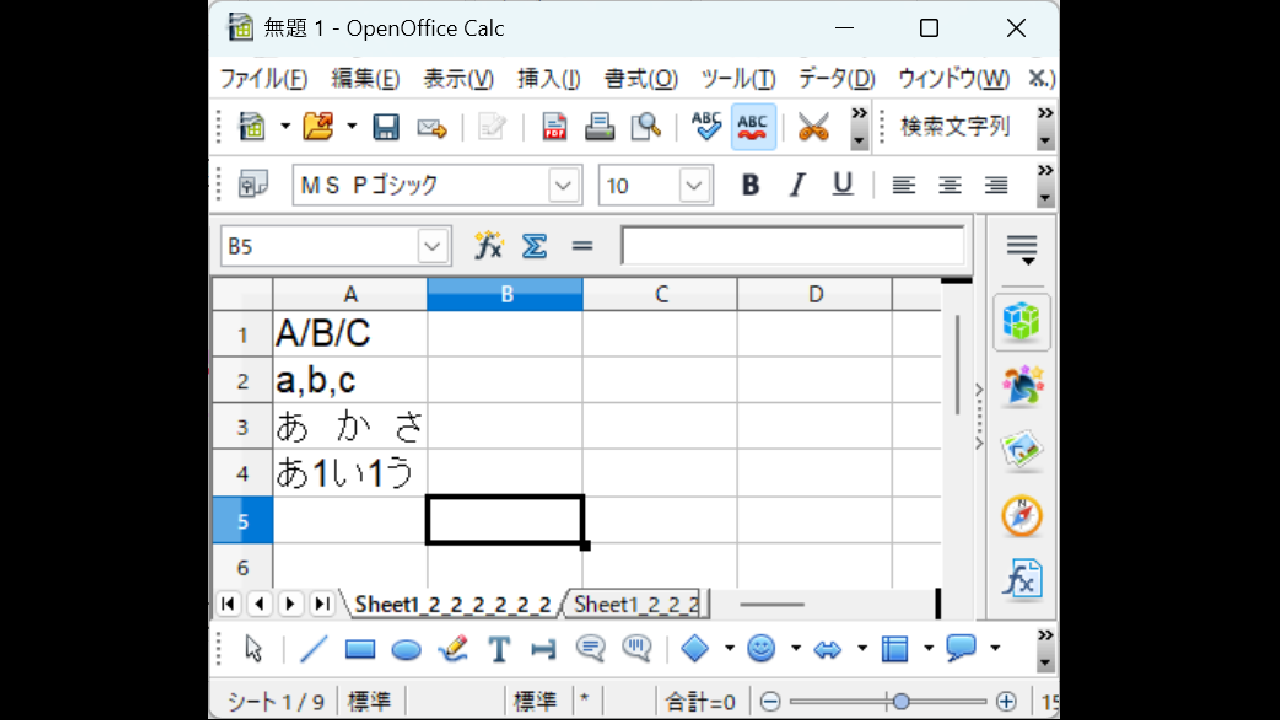The image size is (1280, 720).
Task: Open the 挿入(I) menu
Action: (549, 79)
